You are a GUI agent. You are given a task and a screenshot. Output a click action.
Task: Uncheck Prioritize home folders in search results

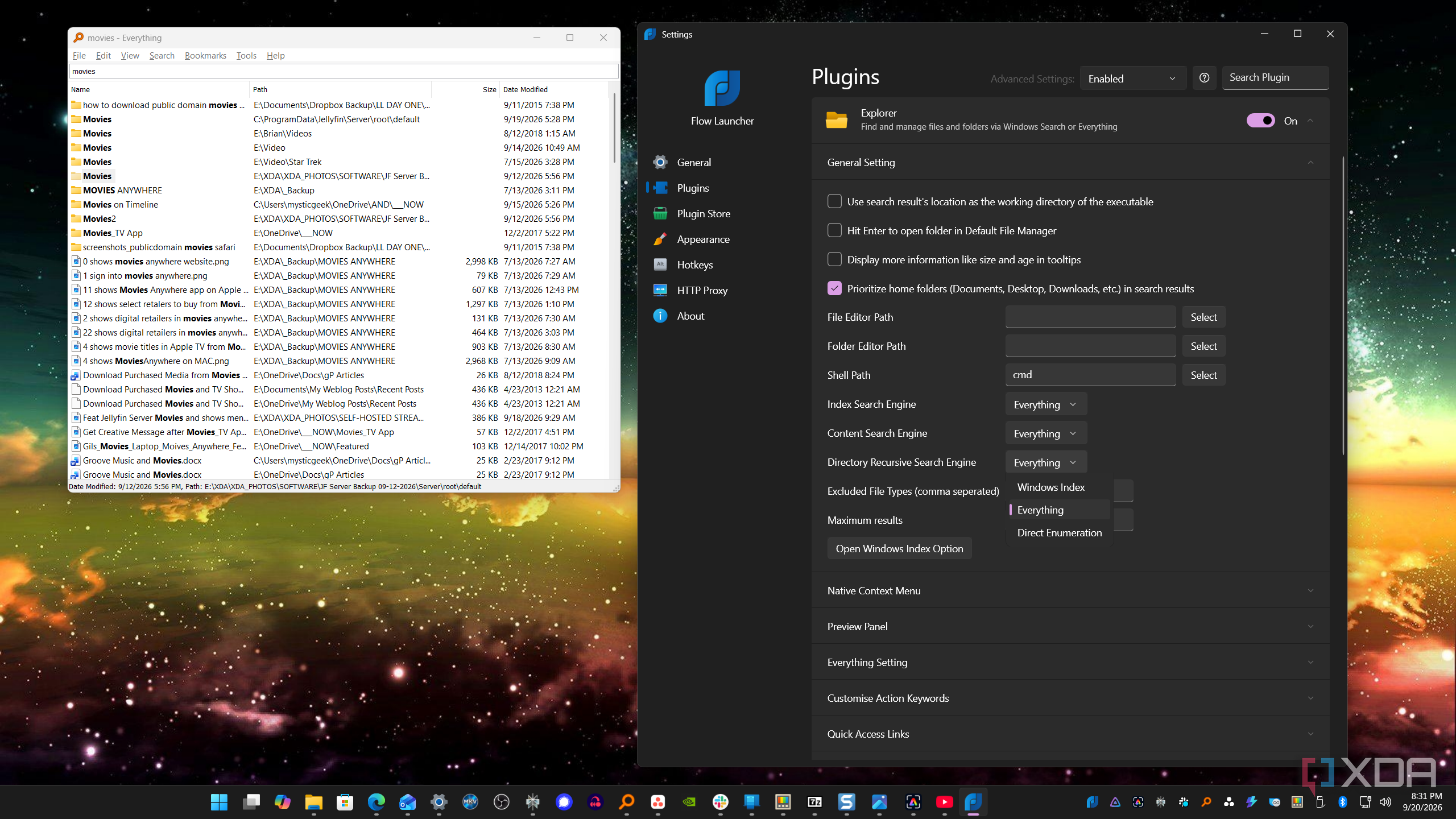pyautogui.click(x=834, y=288)
